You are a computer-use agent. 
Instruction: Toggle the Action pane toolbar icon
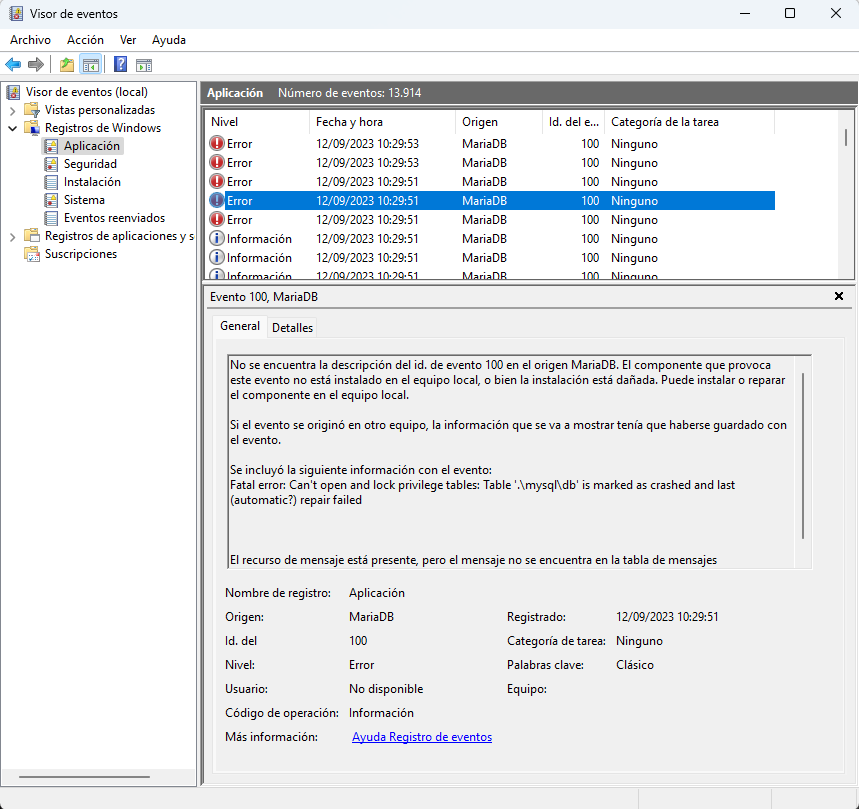[x=144, y=65]
